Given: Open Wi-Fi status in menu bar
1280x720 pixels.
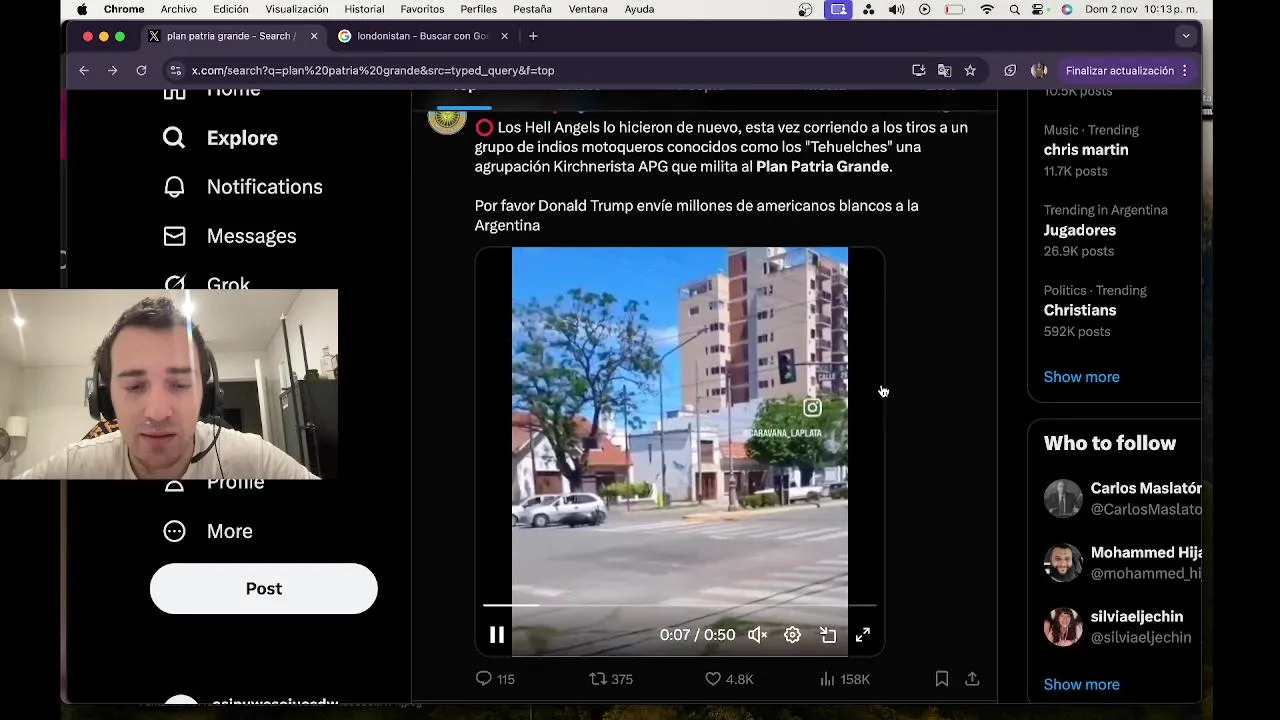Looking at the screenshot, I should pos(987,9).
